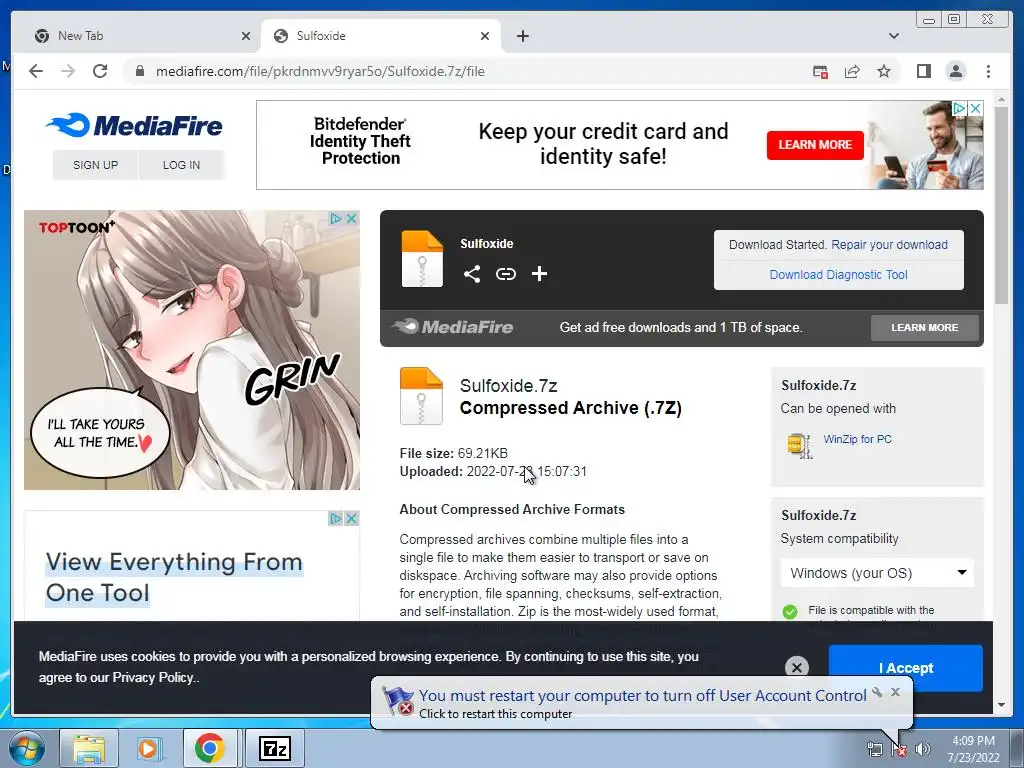
Task: Click the Sulfoxide file icon in dark header
Action: [x=422, y=259]
